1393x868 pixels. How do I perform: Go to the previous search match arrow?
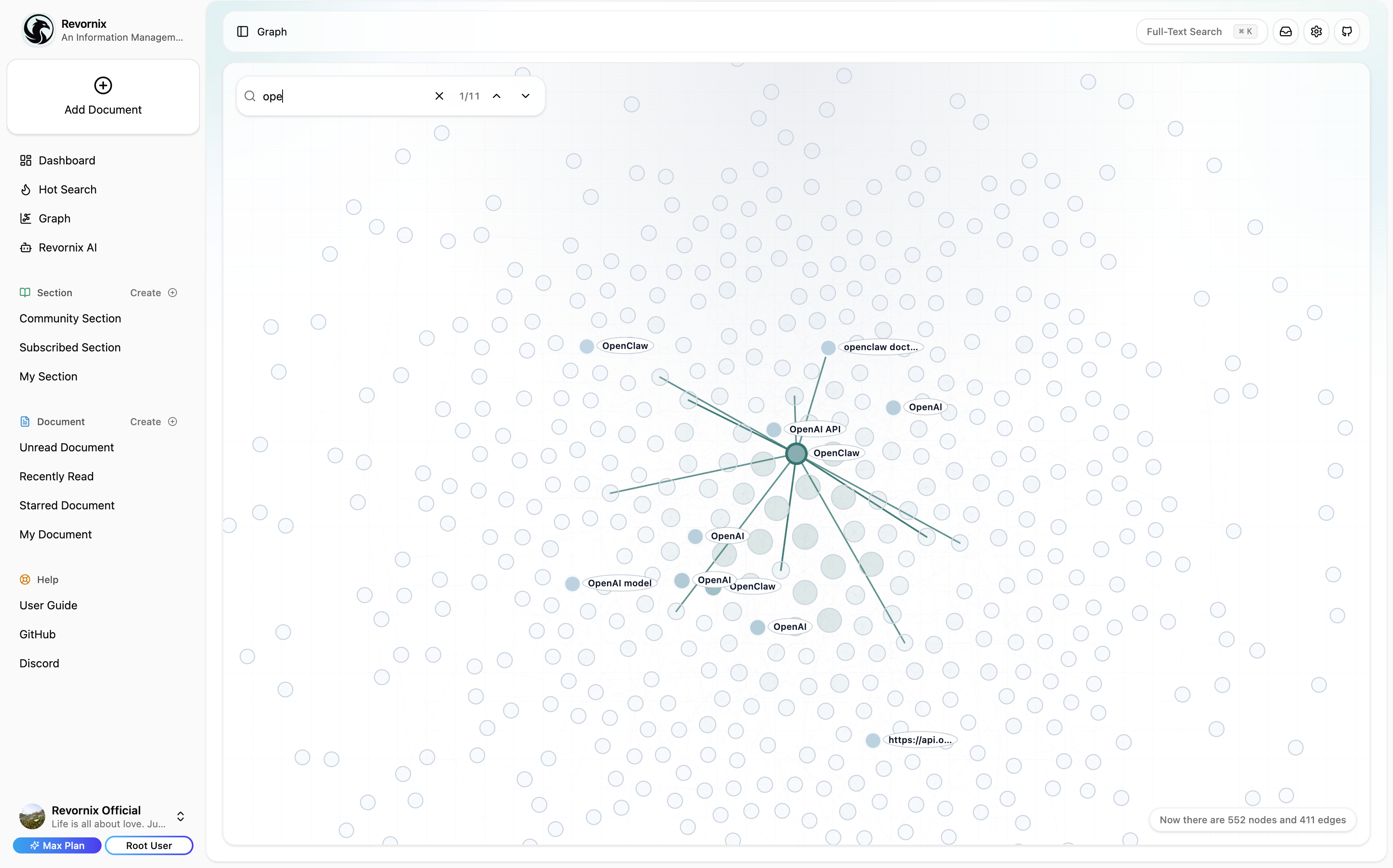497,96
